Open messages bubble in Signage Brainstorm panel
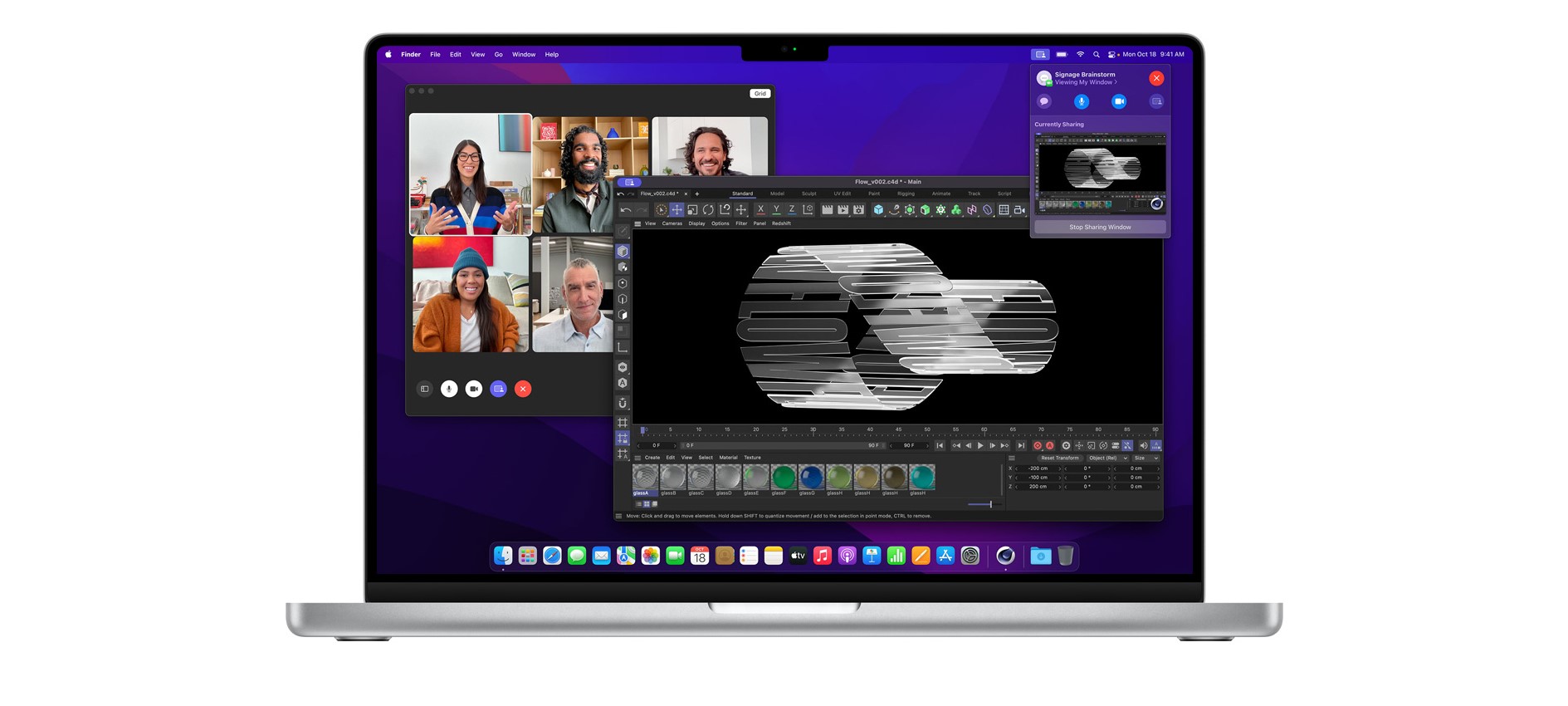The width and height of the screenshot is (1568, 706). 1044,101
